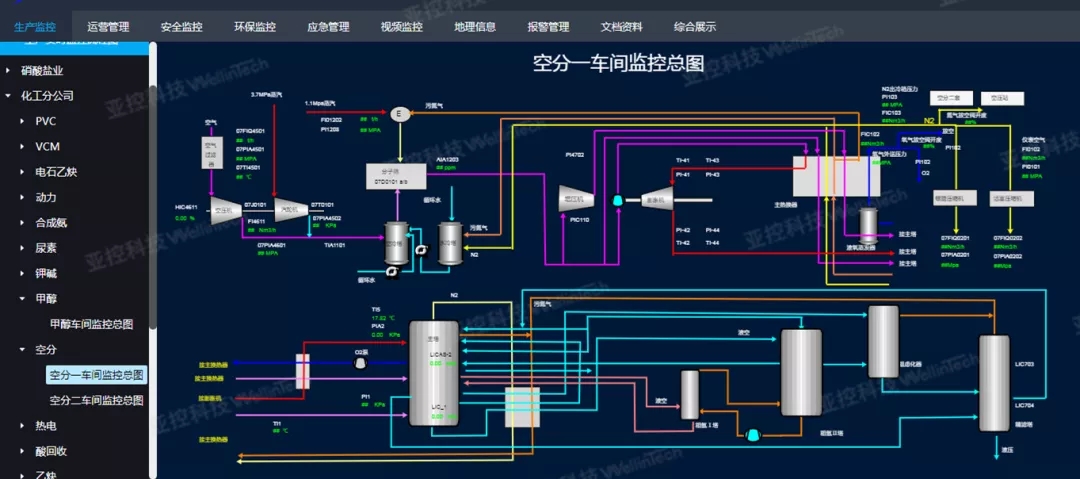
Task: Open the 视频监控 tab
Action: click(x=402, y=27)
